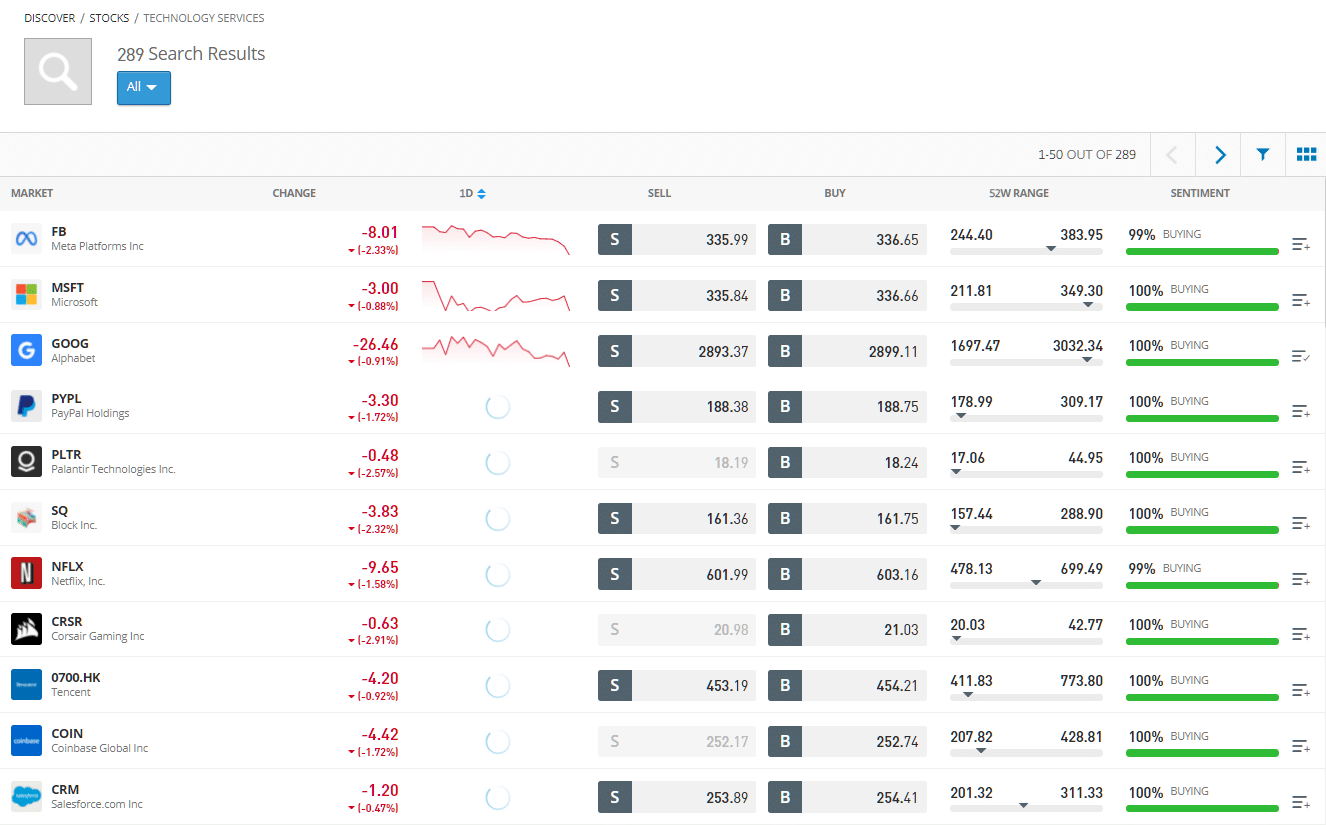Add PYPL to watchlist
1326x825 pixels.
pyautogui.click(x=1301, y=411)
